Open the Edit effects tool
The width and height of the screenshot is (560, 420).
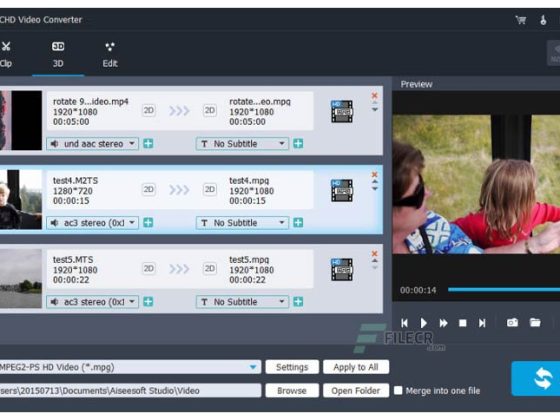(x=110, y=54)
